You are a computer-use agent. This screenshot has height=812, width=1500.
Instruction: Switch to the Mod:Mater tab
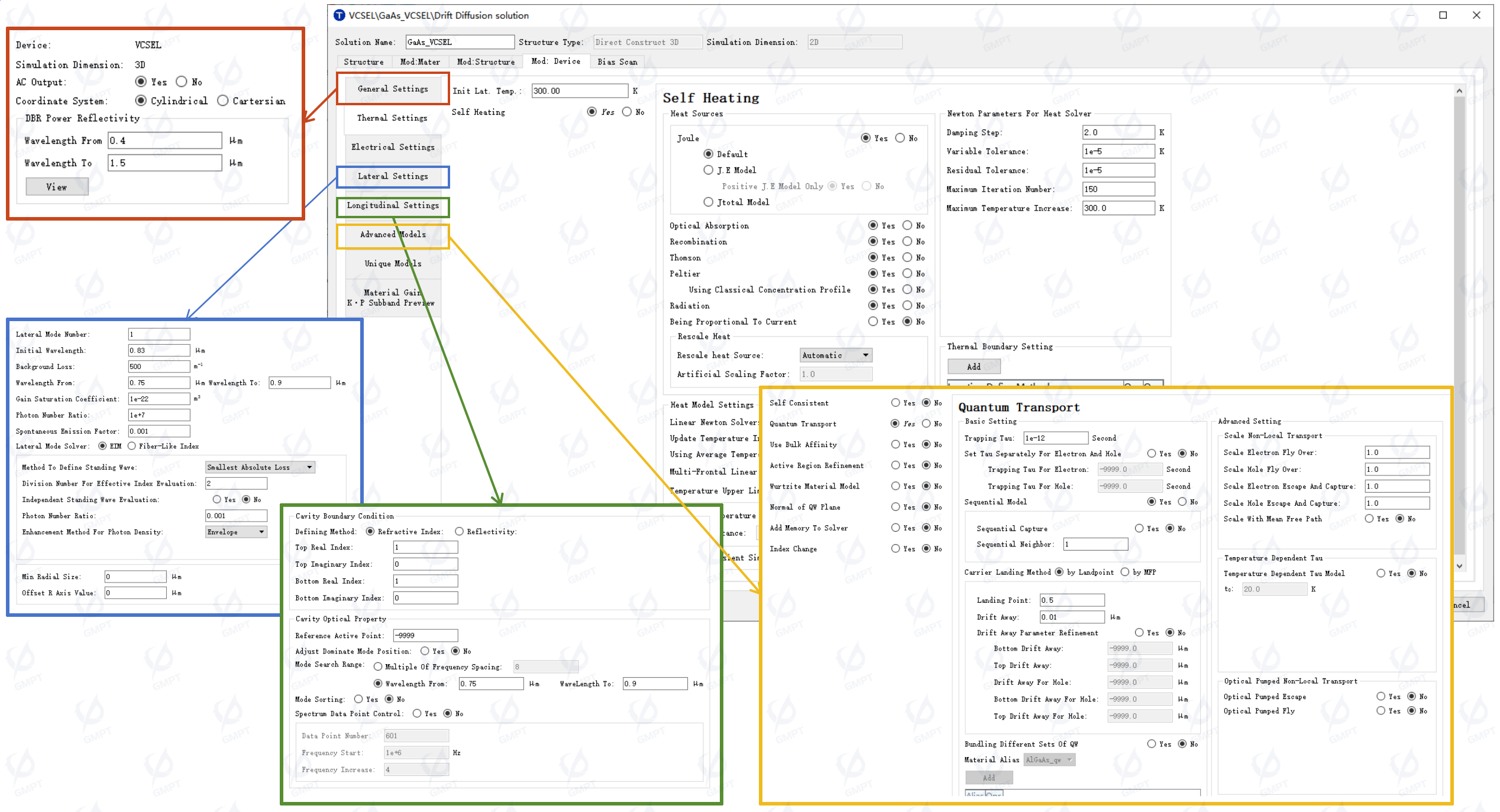(x=420, y=62)
